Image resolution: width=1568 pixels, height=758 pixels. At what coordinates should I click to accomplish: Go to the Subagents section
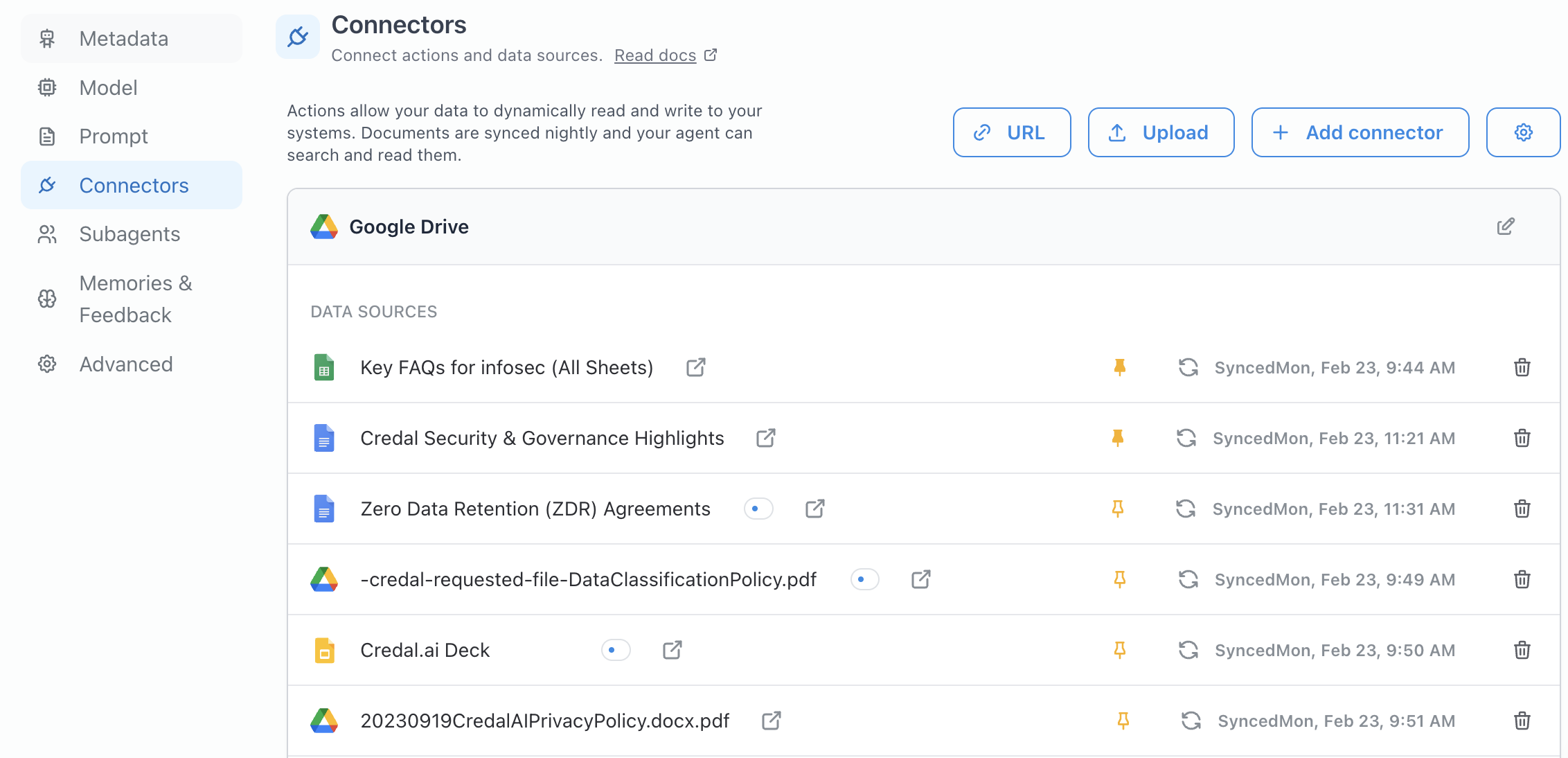pyautogui.click(x=130, y=234)
